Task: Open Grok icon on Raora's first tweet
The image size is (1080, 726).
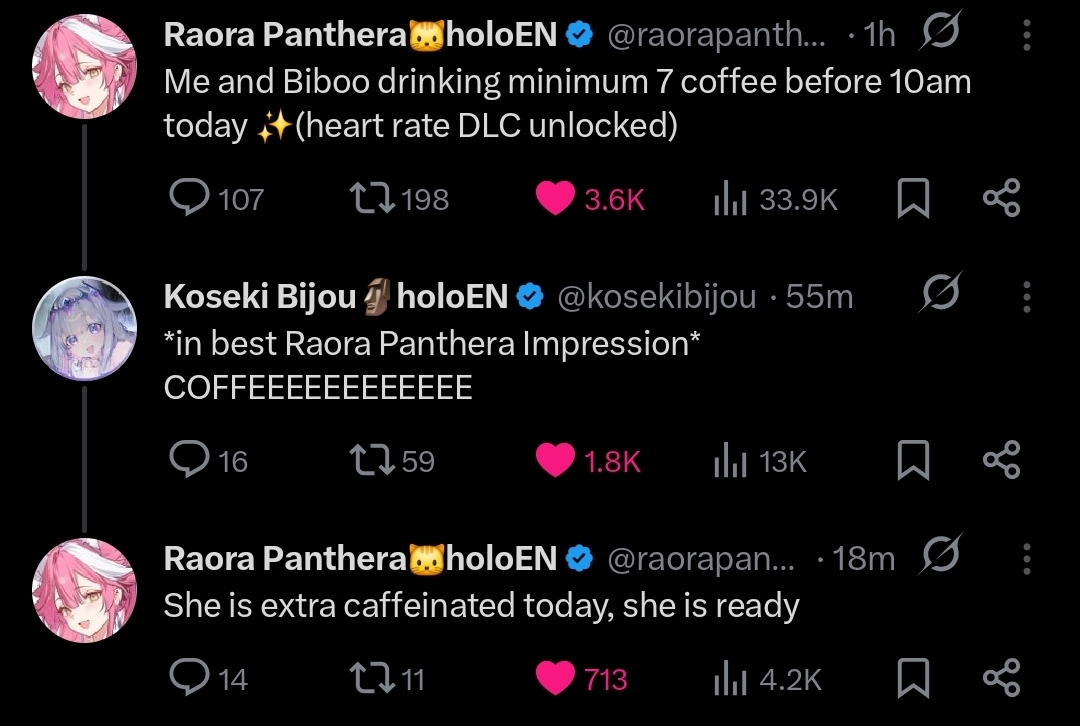Action: (x=940, y=36)
